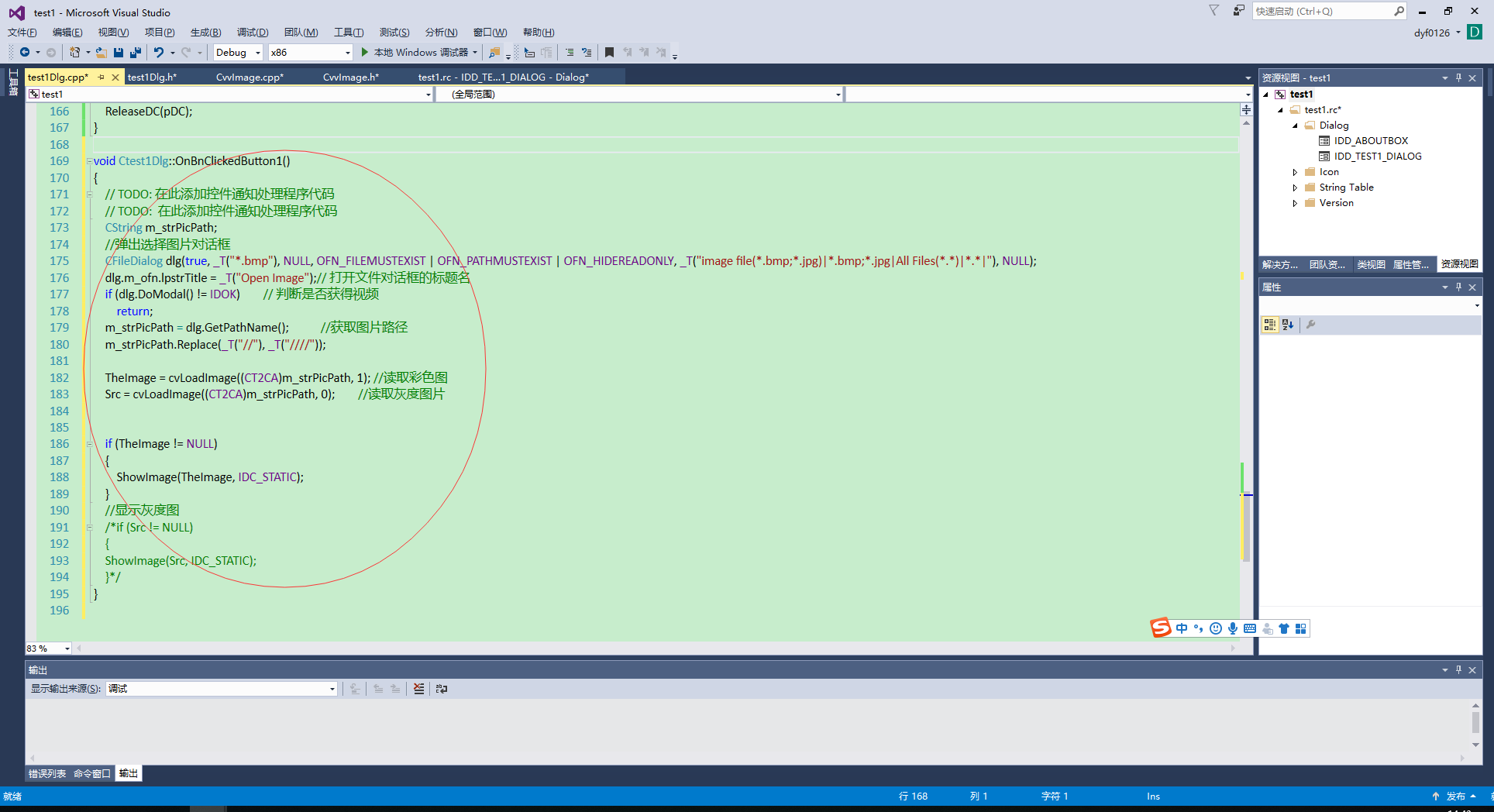Switch to 错误列表 at the bottom
The height and width of the screenshot is (812, 1494).
[47, 772]
